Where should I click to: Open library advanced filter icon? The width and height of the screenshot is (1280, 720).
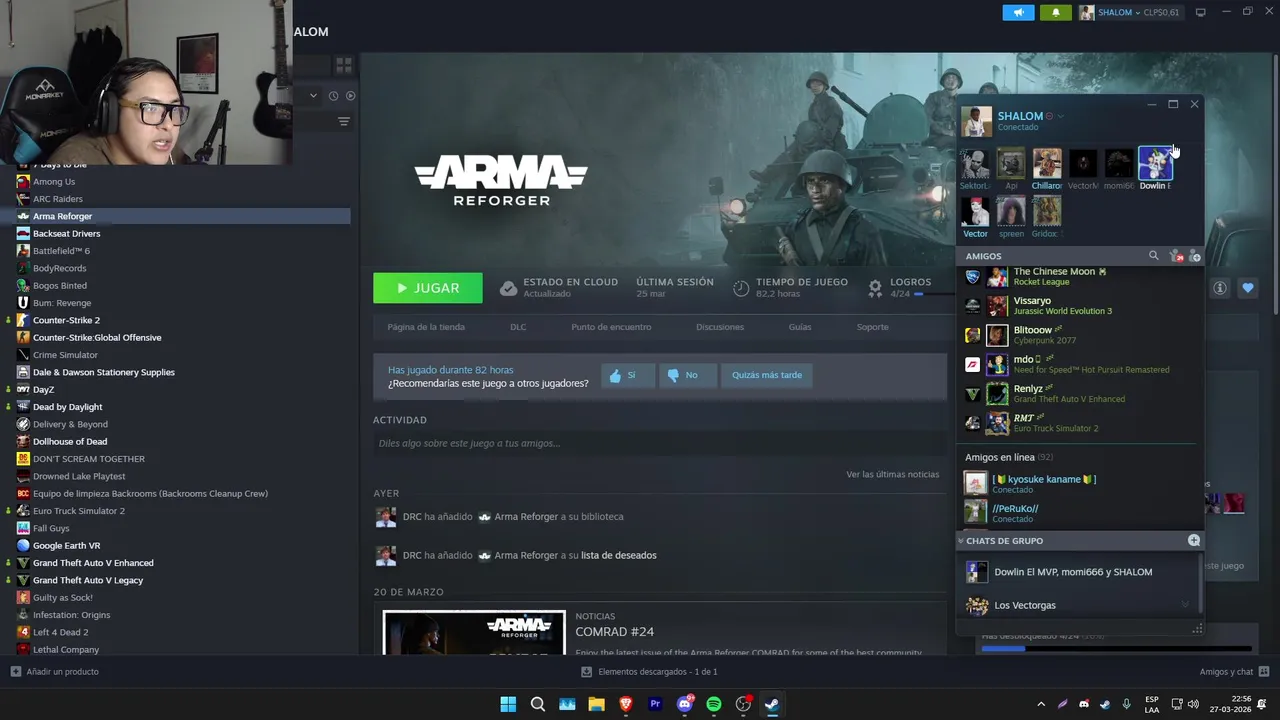(x=343, y=121)
